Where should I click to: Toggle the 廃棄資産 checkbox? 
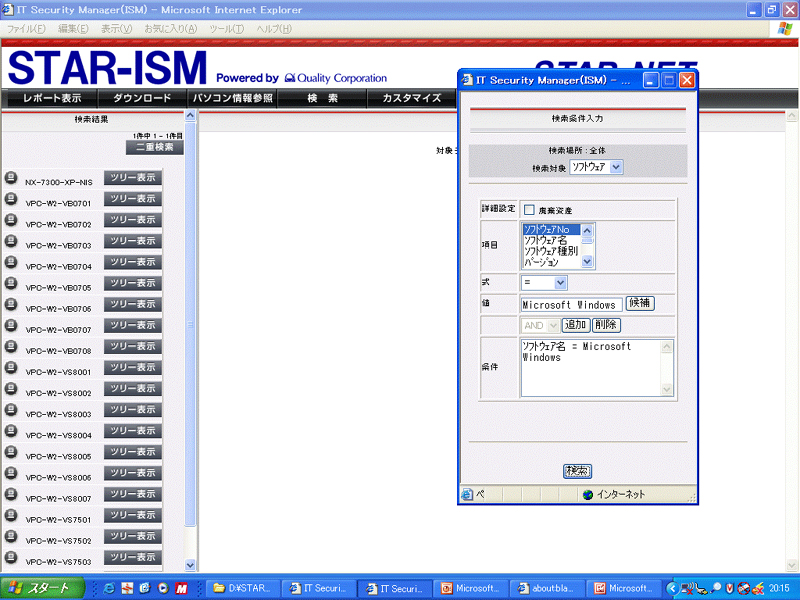click(x=529, y=210)
